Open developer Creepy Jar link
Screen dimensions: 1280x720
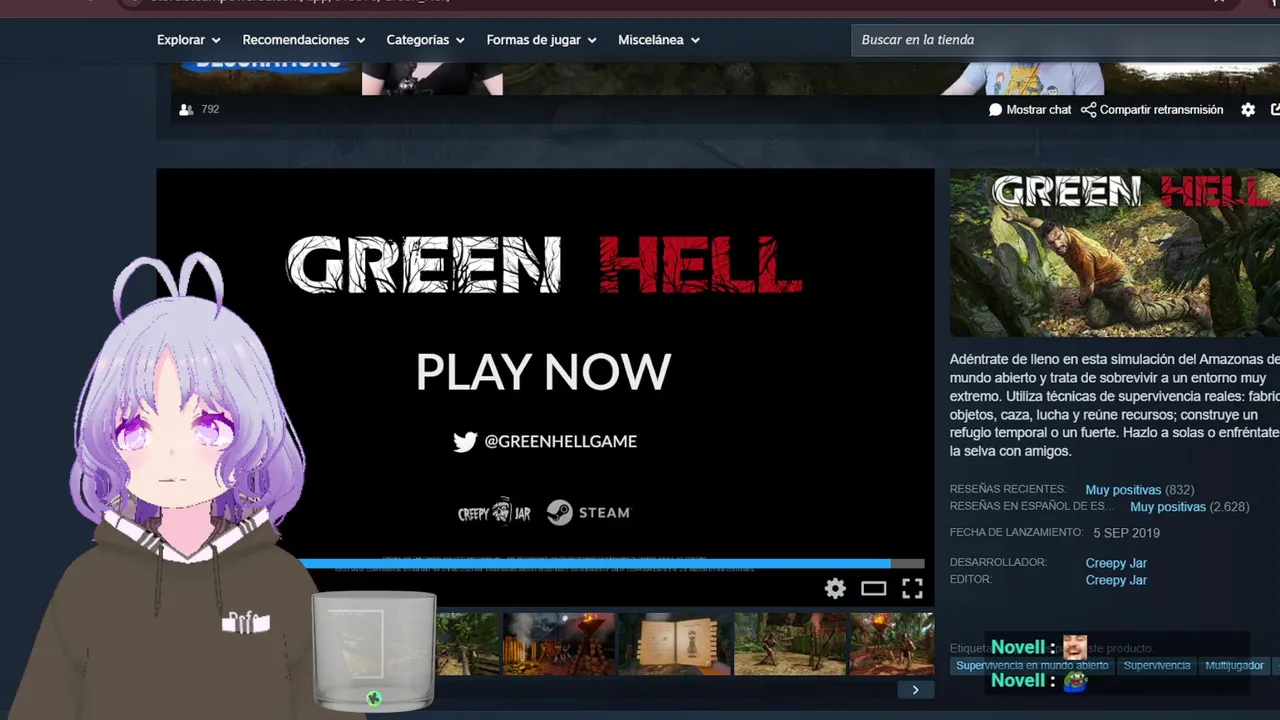pyautogui.click(x=1116, y=563)
